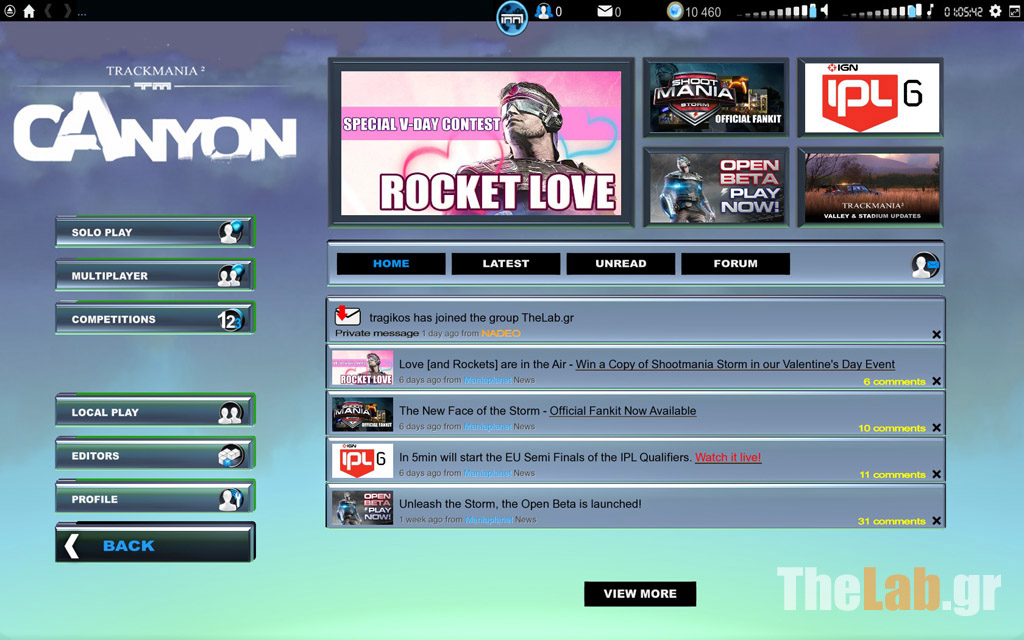
Task: Open the mail inbox envelope icon
Action: point(605,11)
